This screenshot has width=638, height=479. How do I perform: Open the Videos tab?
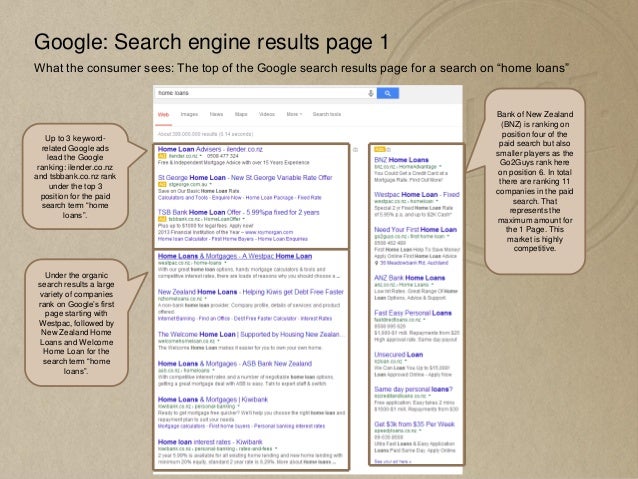click(x=267, y=114)
